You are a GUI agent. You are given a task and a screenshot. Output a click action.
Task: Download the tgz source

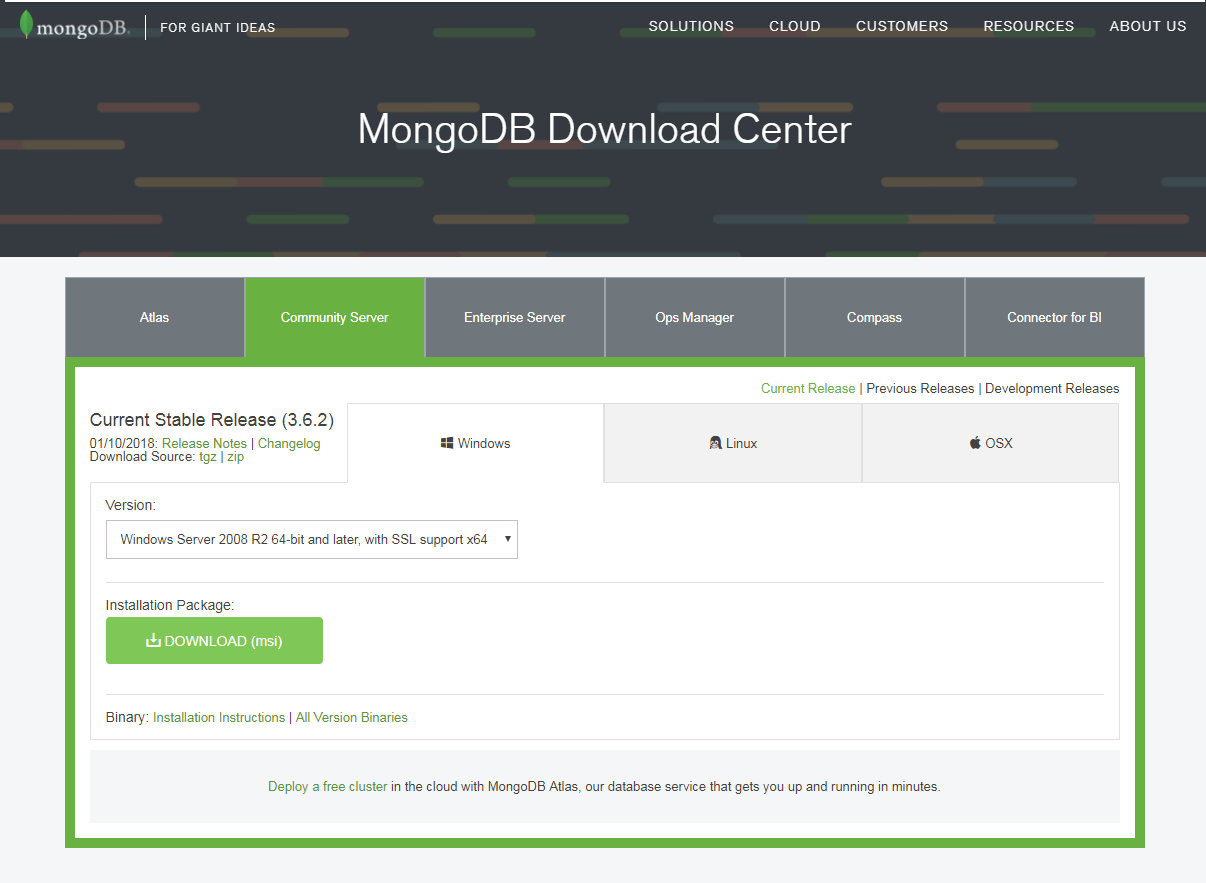(208, 457)
